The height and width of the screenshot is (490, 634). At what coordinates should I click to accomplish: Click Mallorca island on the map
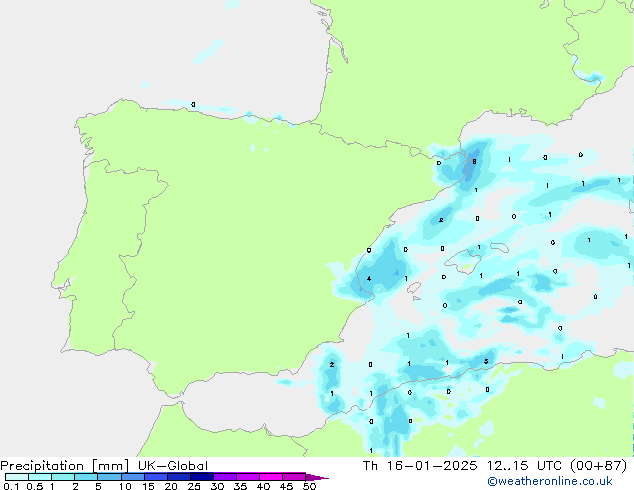point(463,262)
